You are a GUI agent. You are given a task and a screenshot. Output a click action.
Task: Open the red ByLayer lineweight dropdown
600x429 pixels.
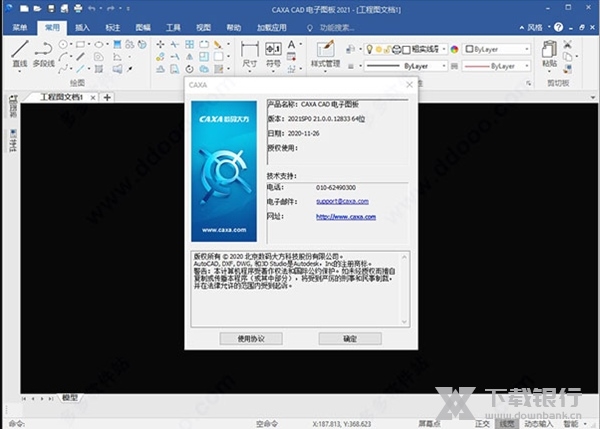point(497,66)
